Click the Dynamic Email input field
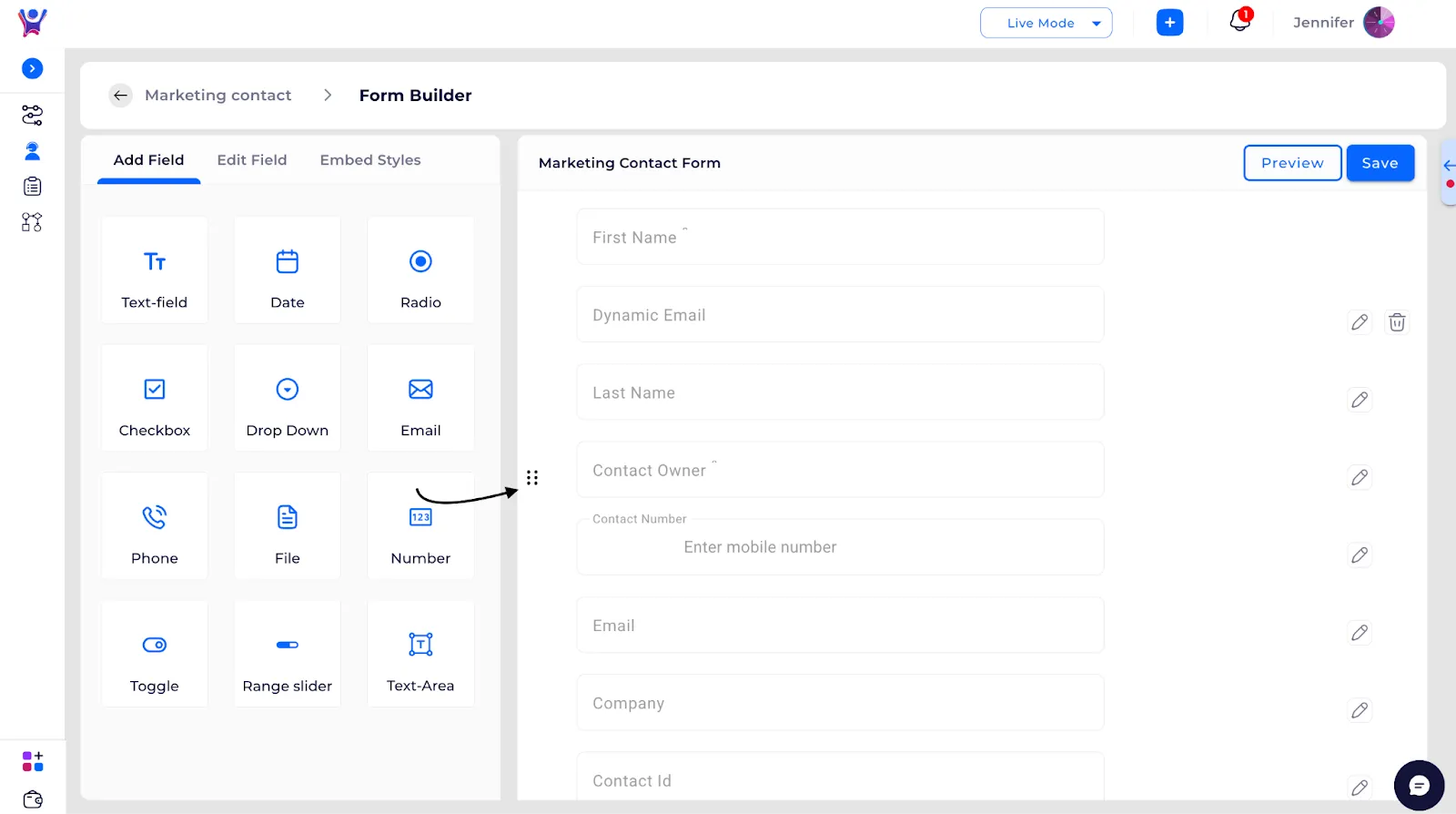The height and width of the screenshot is (814, 1456). point(840,315)
